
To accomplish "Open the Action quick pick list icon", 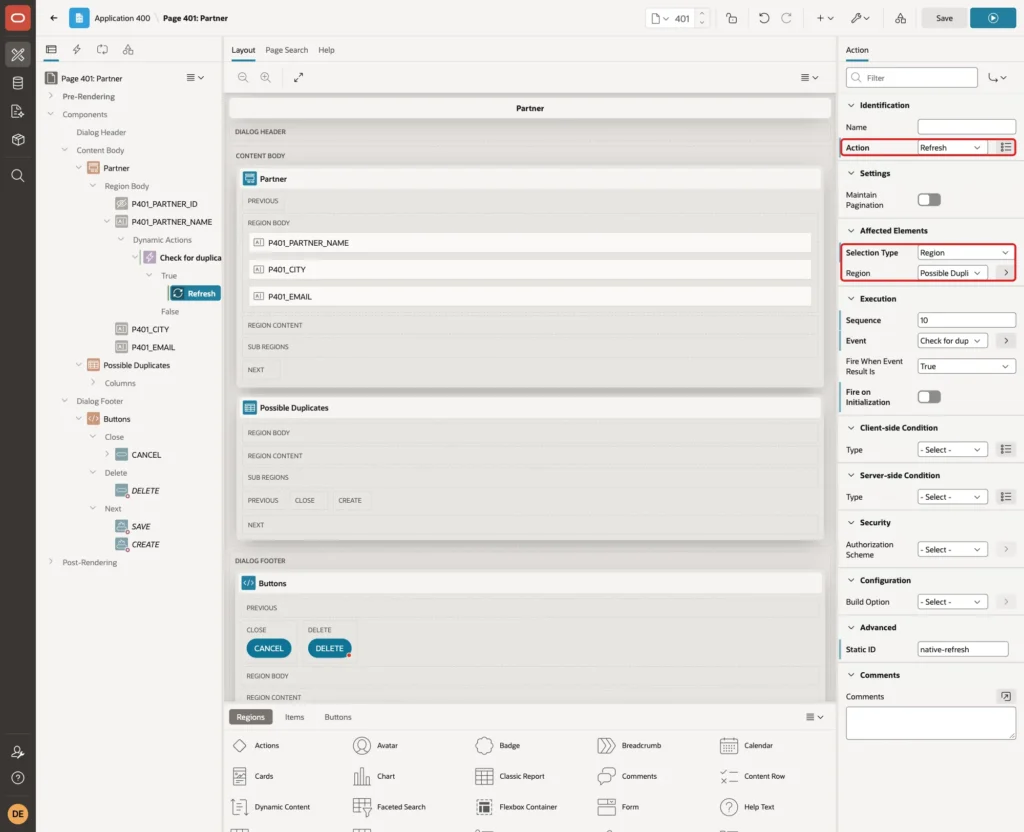I will [1006, 148].
